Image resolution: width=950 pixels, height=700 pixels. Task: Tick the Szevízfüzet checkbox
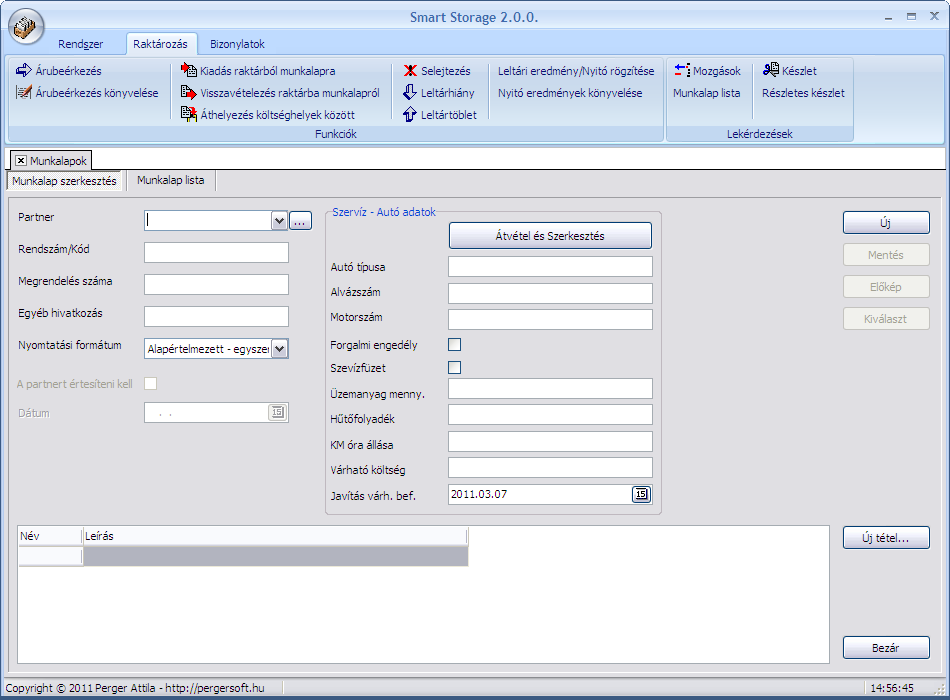455,368
